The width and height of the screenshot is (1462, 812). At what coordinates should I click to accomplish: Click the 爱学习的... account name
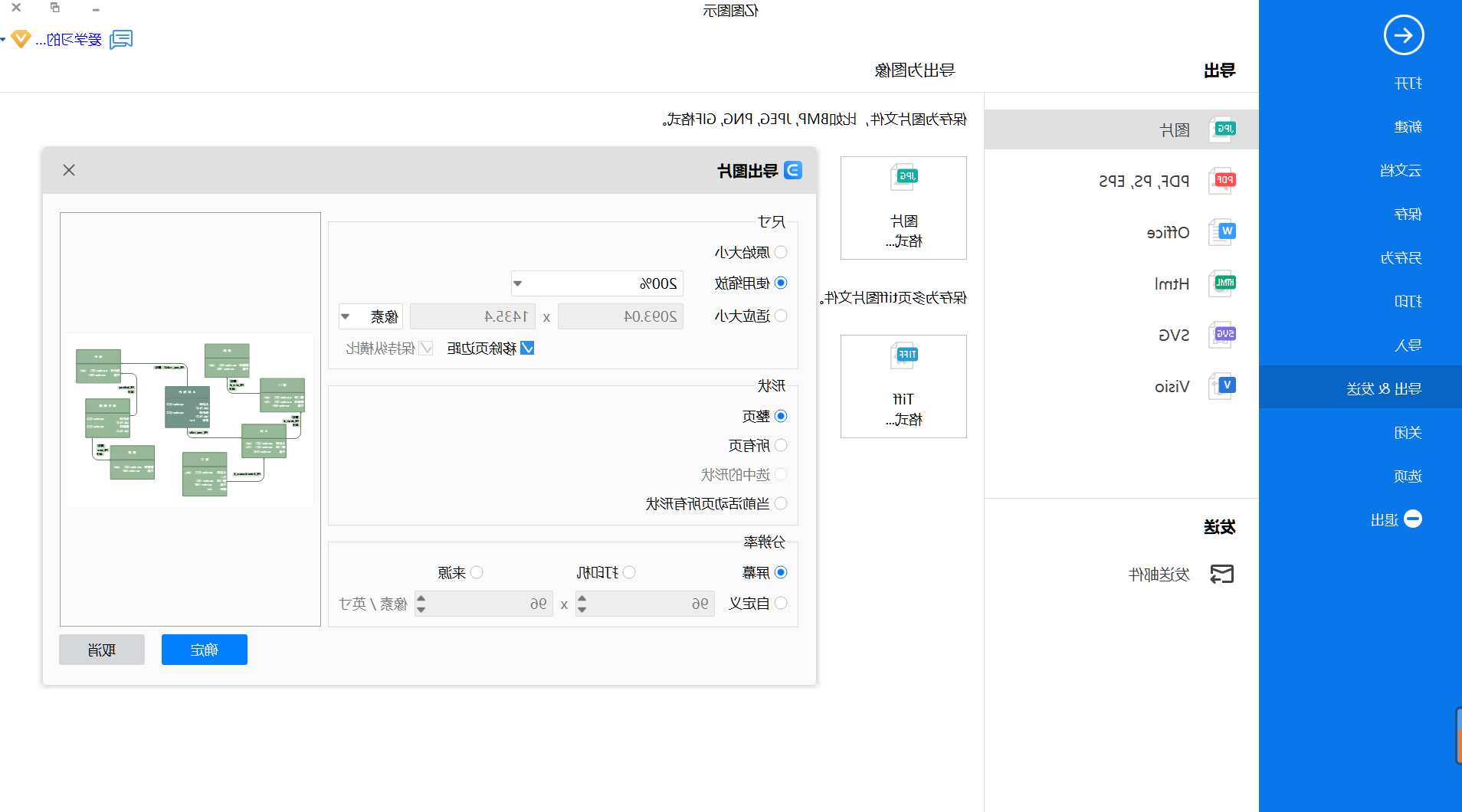pyautogui.click(x=69, y=39)
